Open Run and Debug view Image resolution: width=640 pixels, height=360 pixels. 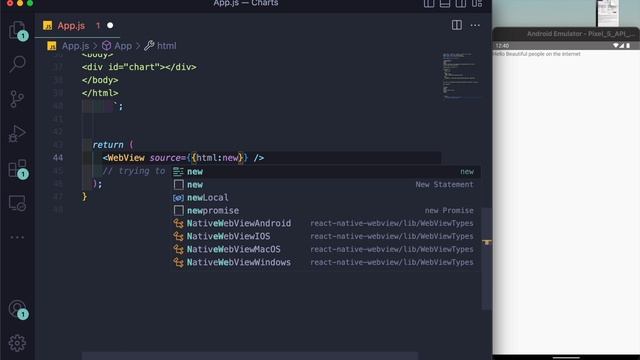[17, 134]
